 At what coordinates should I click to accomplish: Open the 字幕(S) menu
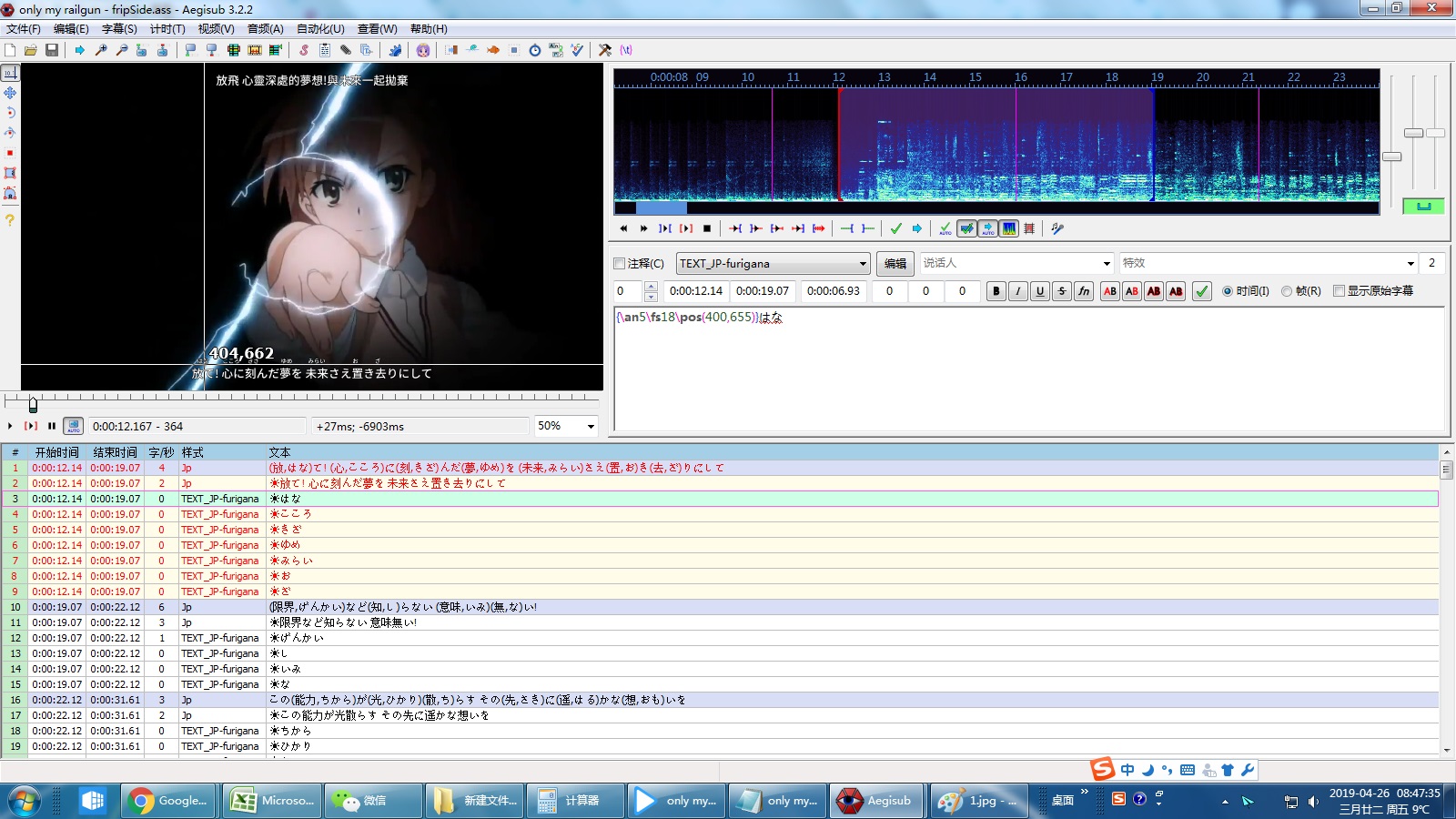pos(119,29)
